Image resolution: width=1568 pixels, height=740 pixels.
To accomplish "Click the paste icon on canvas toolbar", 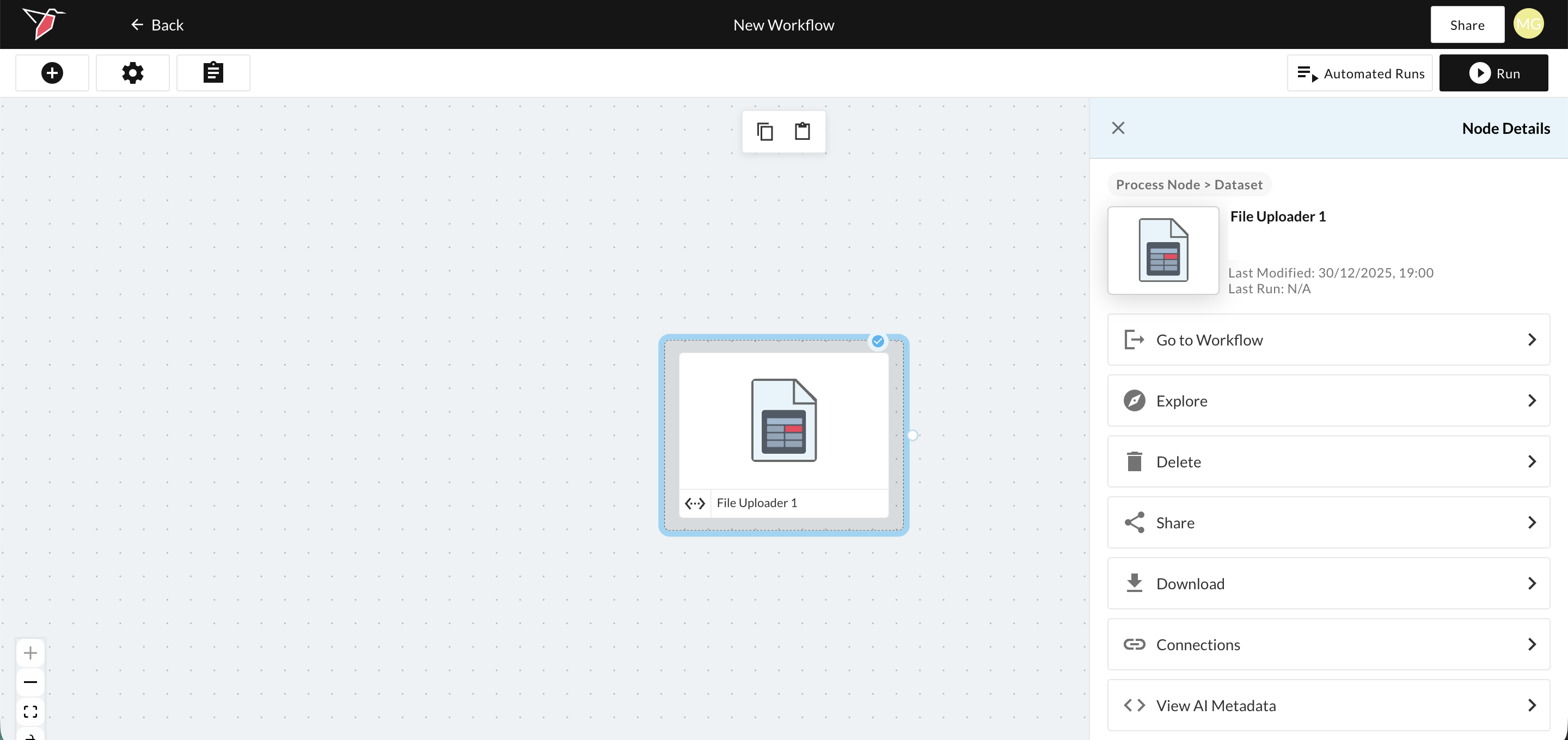I will tap(803, 132).
